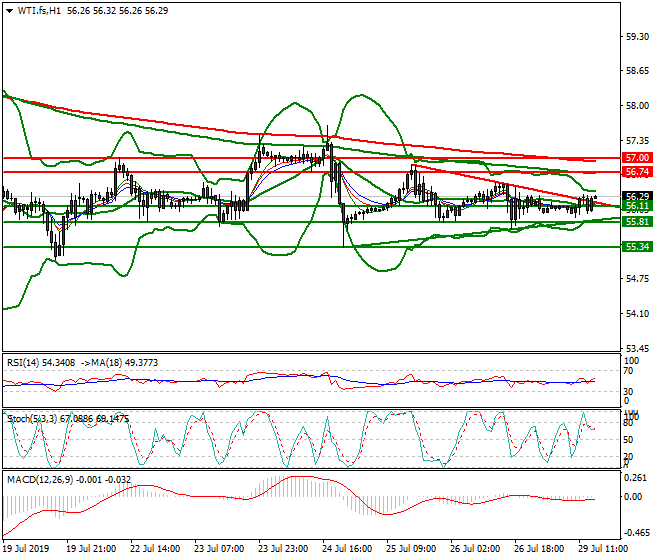Select the 23 Jul 07:00 time label
Viewport: 660px width, 560px height.
[219, 549]
